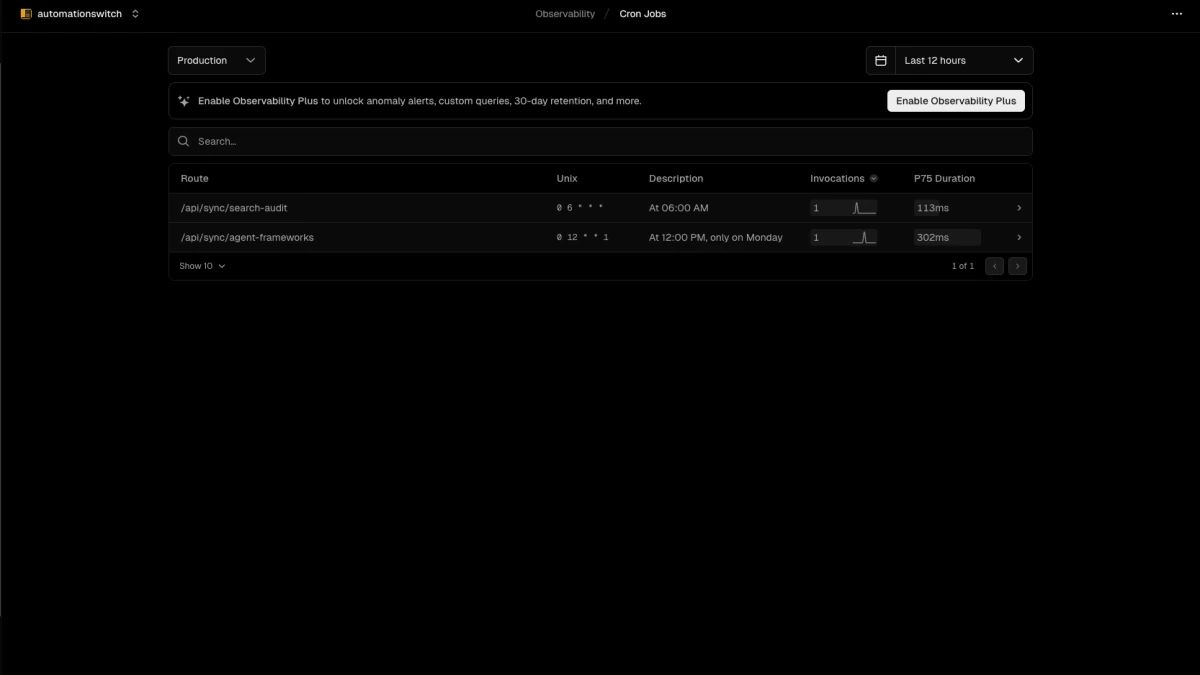The height and width of the screenshot is (675, 1200).
Task: Open details for /api/sync/search-audit via row chevron
Action: (x=1019, y=207)
